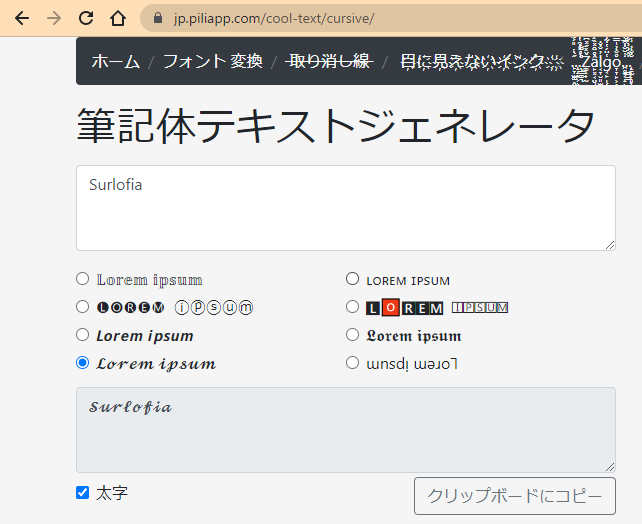This screenshot has height=524, width=642.
Task: Toggle the 太字 bold checkbox
Action: 82,492
